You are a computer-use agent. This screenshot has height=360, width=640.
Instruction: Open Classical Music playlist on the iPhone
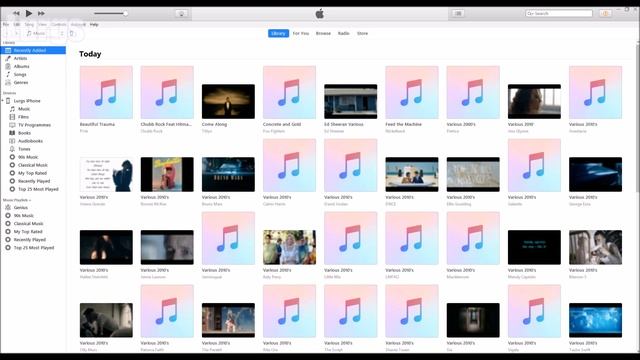click(x=33, y=165)
